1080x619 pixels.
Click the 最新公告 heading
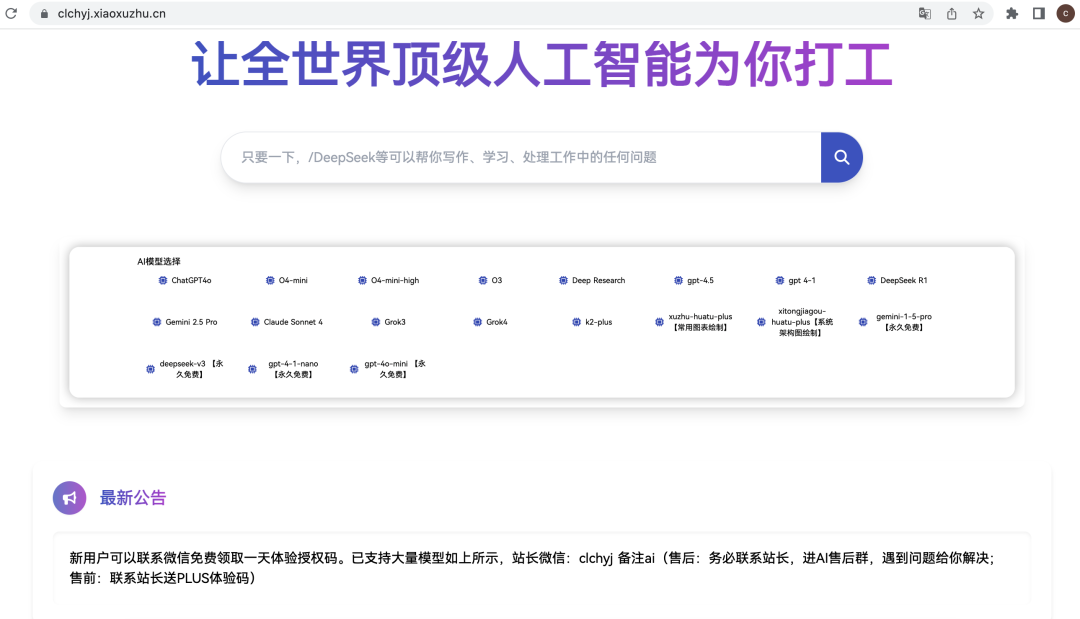click(x=133, y=498)
